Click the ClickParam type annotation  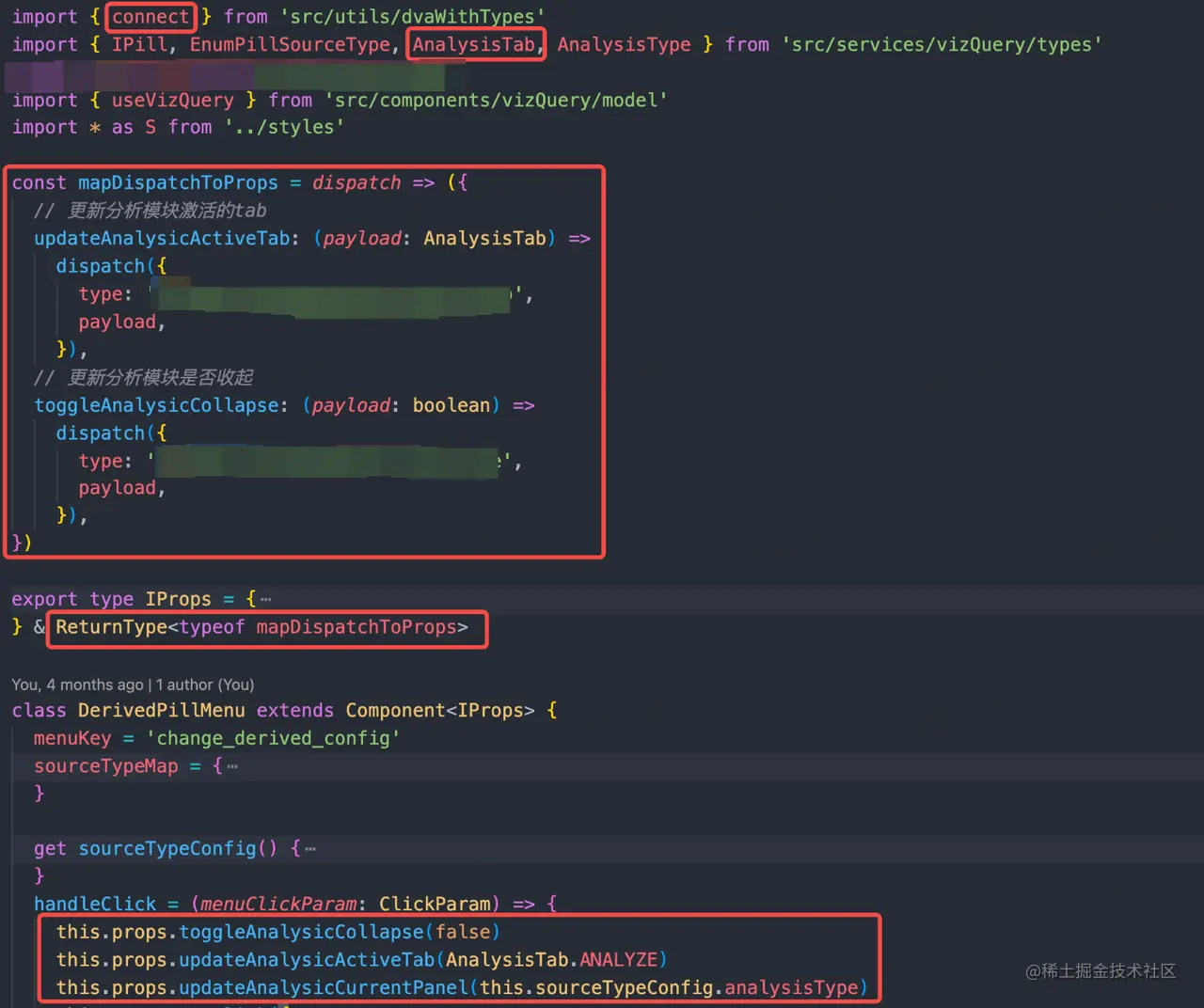point(435,905)
